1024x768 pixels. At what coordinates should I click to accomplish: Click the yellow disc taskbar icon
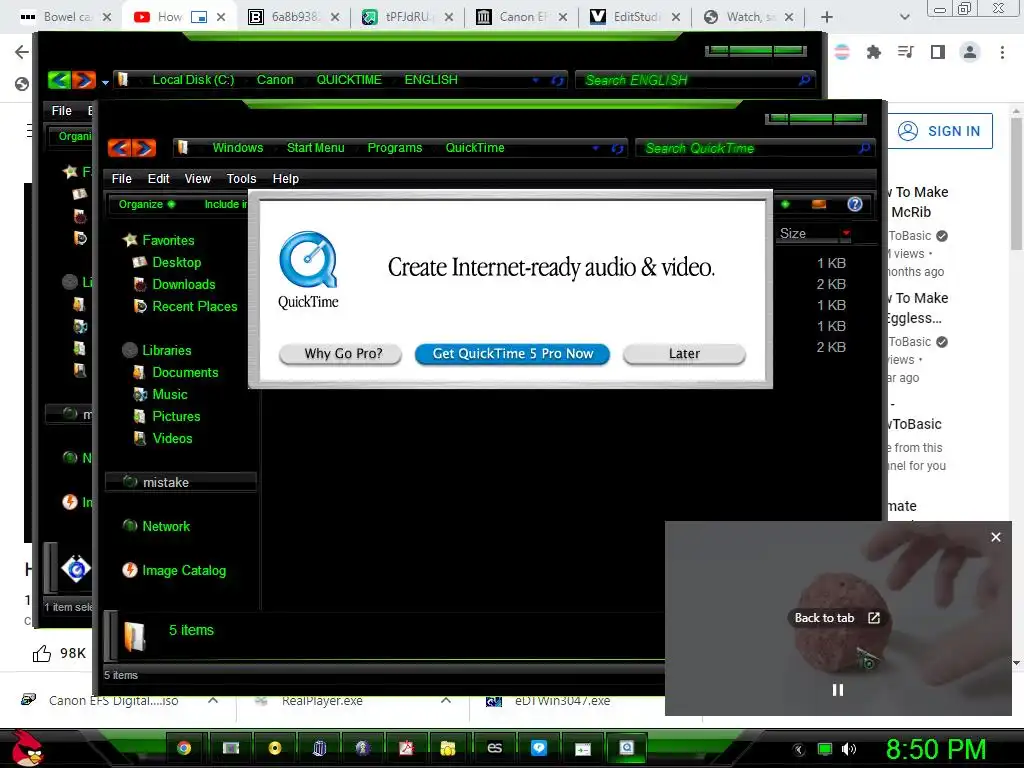click(275, 748)
